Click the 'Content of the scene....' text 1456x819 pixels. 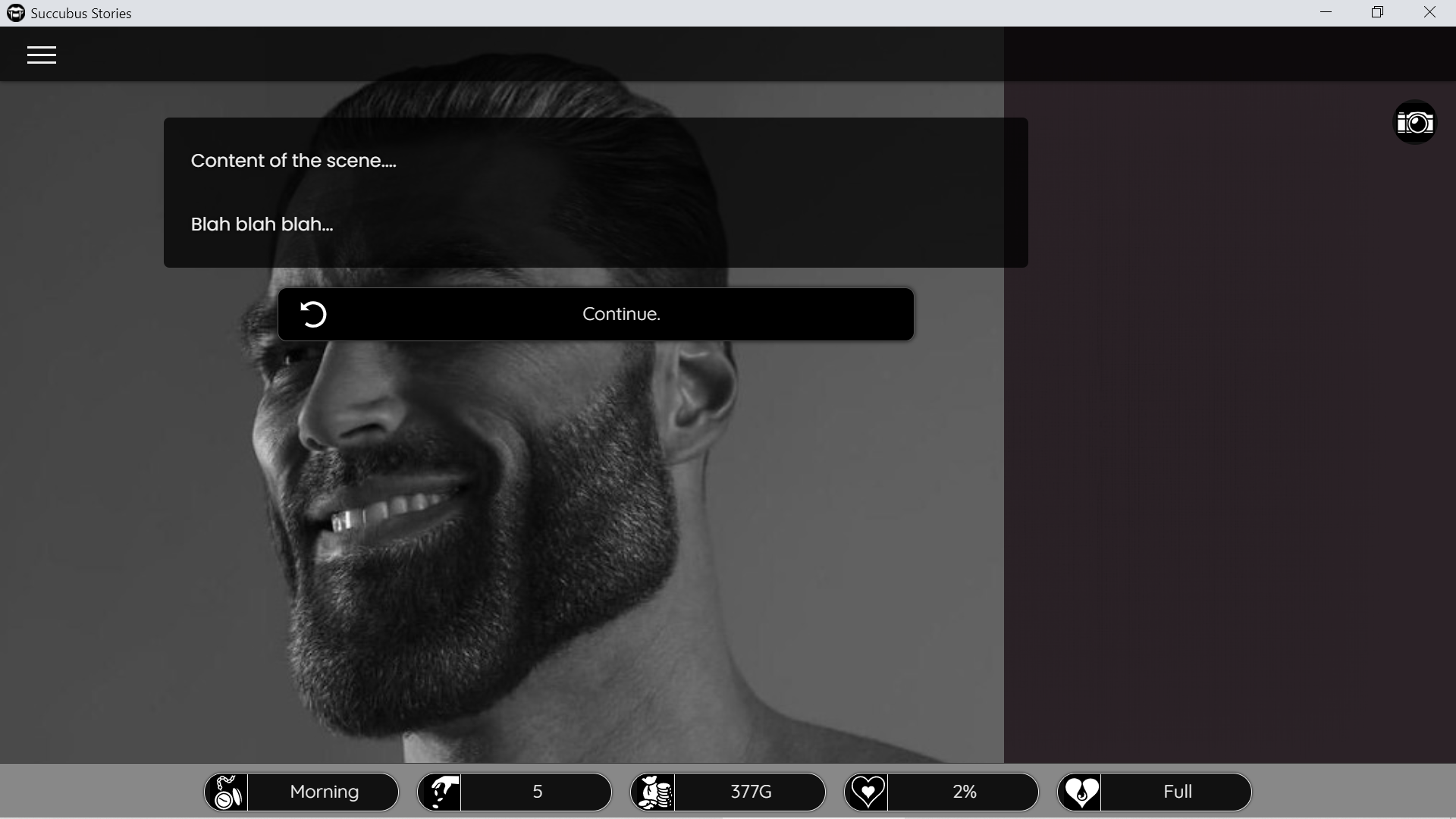point(293,161)
